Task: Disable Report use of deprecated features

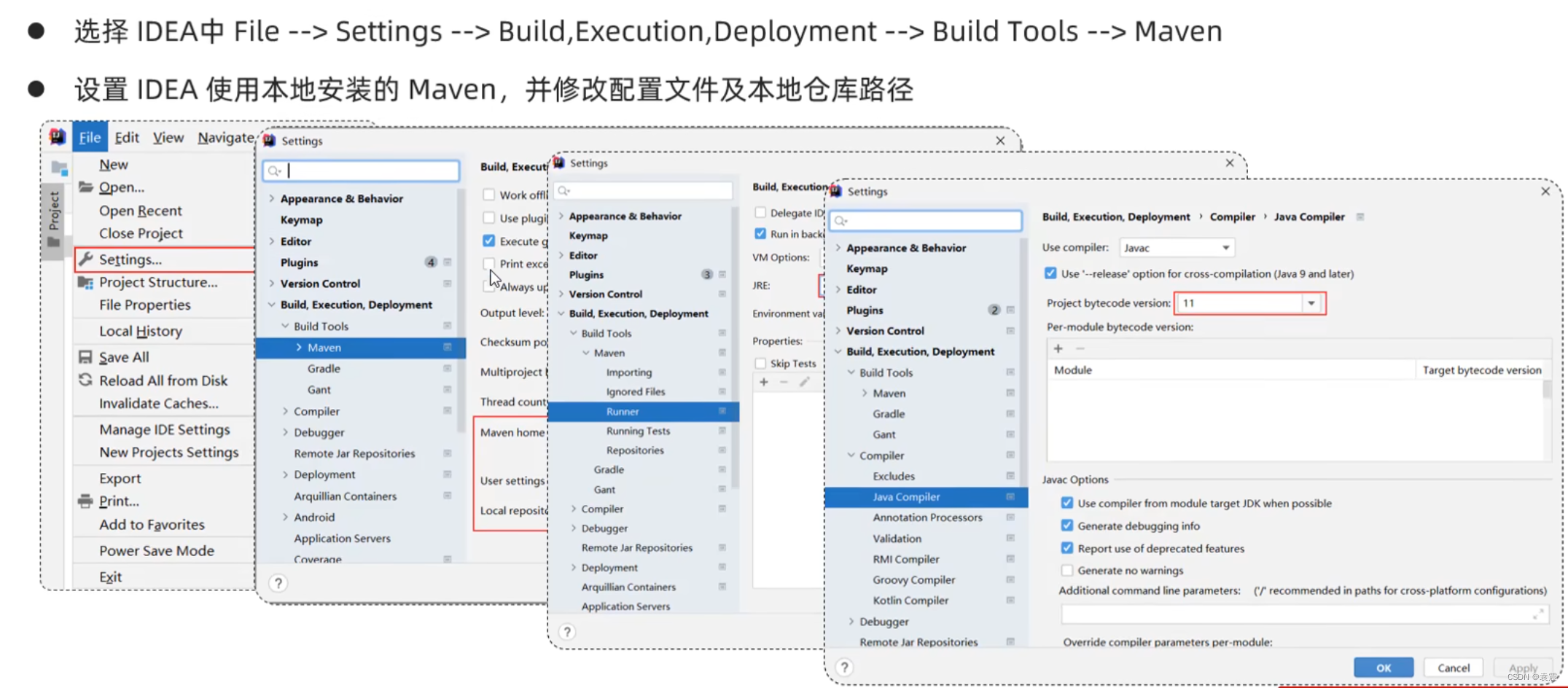Action: pos(1066,547)
